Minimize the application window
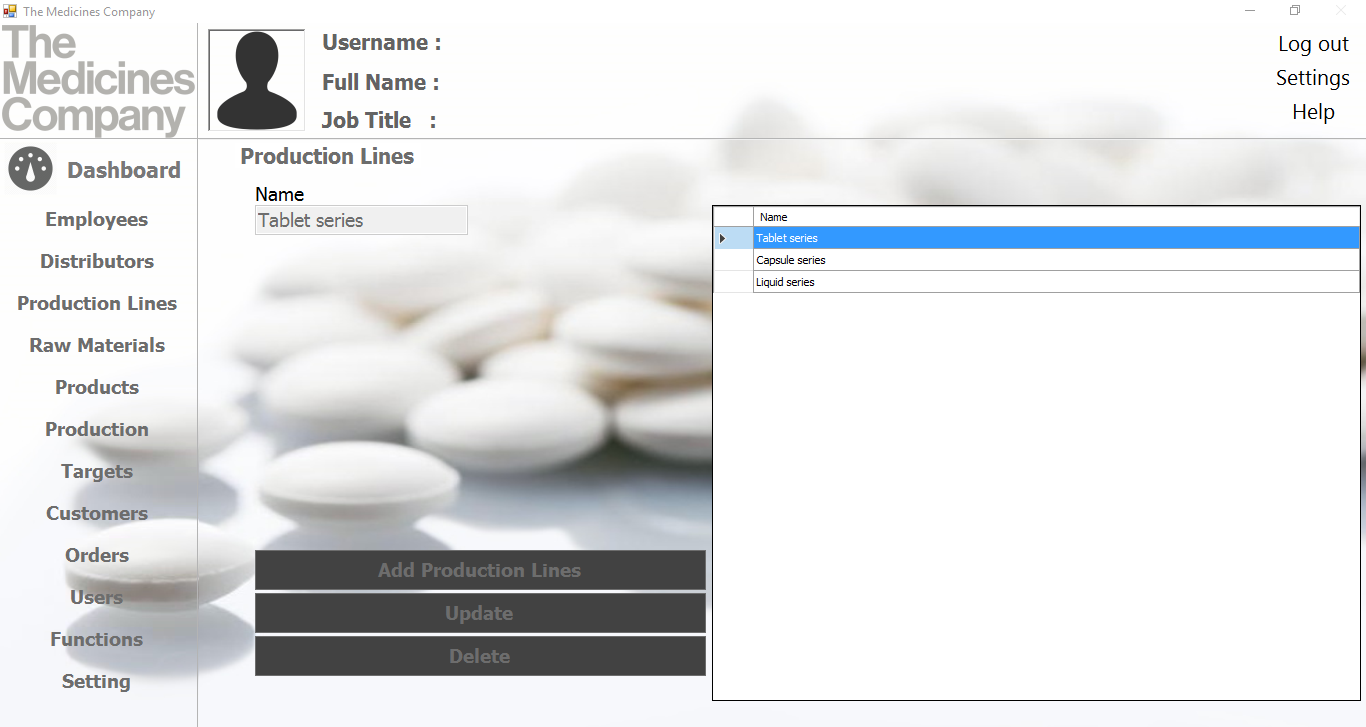This screenshot has width=1366, height=727. [x=1250, y=11]
